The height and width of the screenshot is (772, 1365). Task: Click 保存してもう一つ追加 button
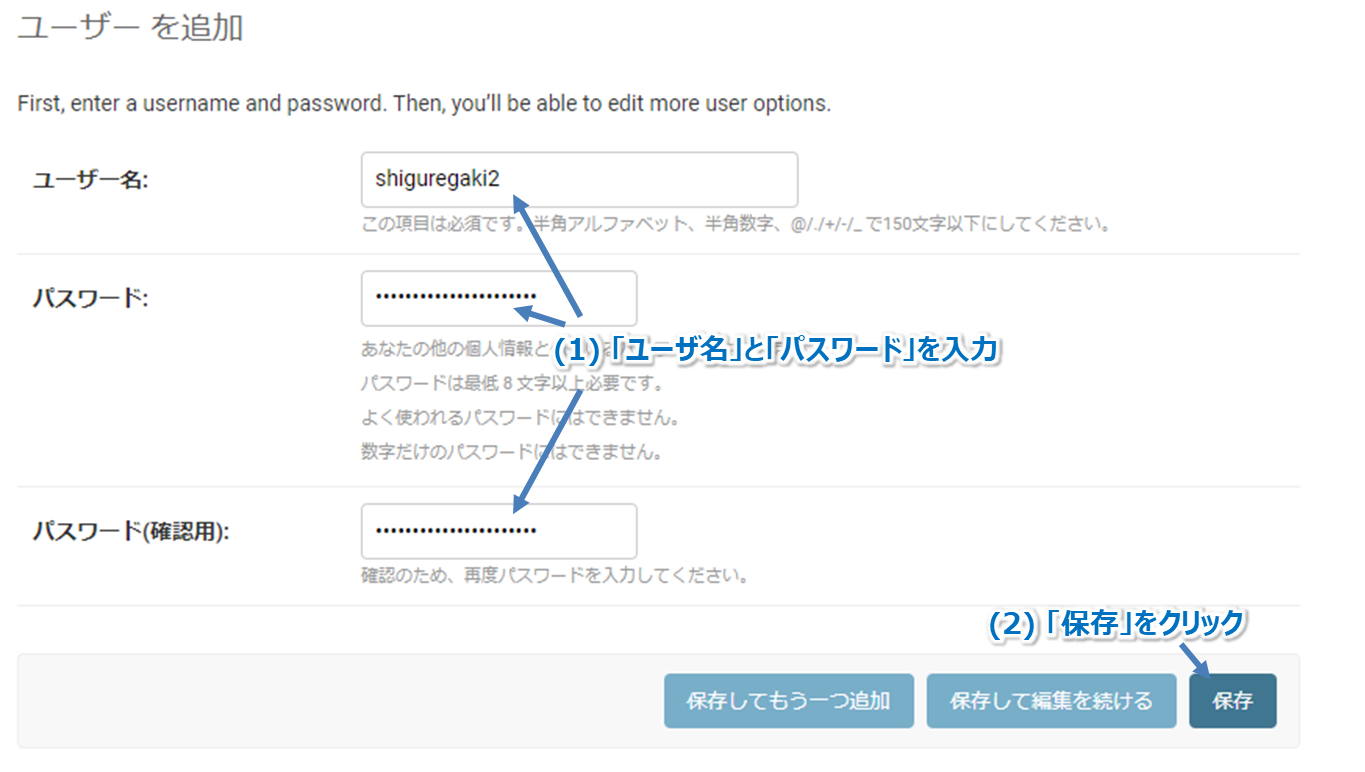[789, 701]
